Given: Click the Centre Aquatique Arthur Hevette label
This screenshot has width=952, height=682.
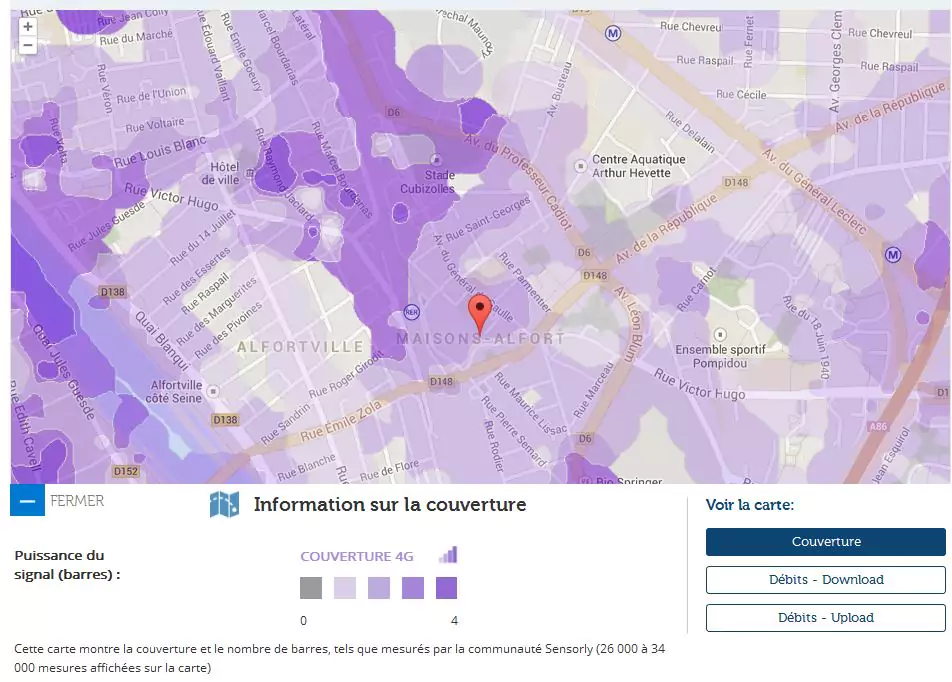Looking at the screenshot, I should click(638, 167).
